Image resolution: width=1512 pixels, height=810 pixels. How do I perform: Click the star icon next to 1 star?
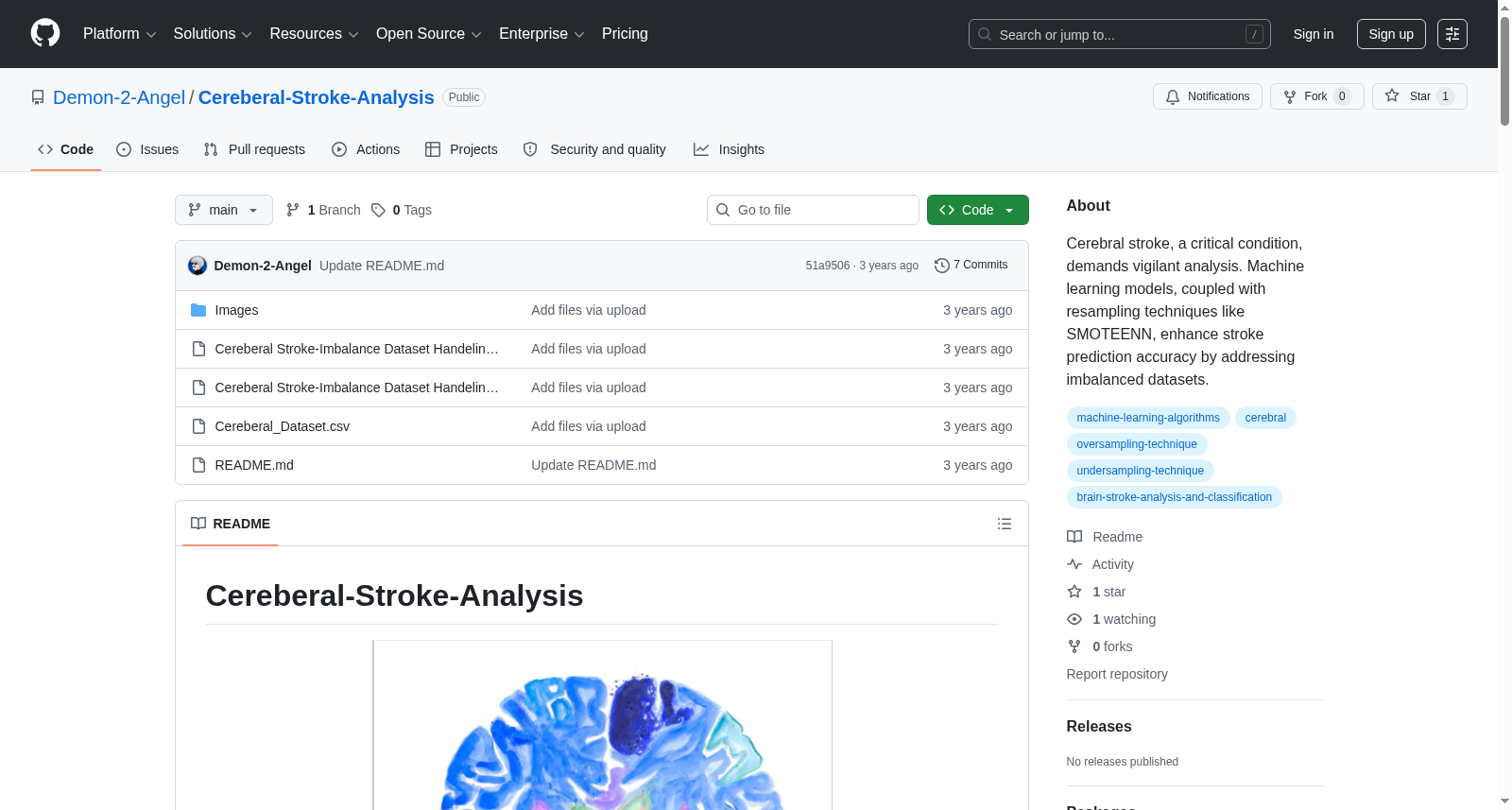coord(1074,592)
